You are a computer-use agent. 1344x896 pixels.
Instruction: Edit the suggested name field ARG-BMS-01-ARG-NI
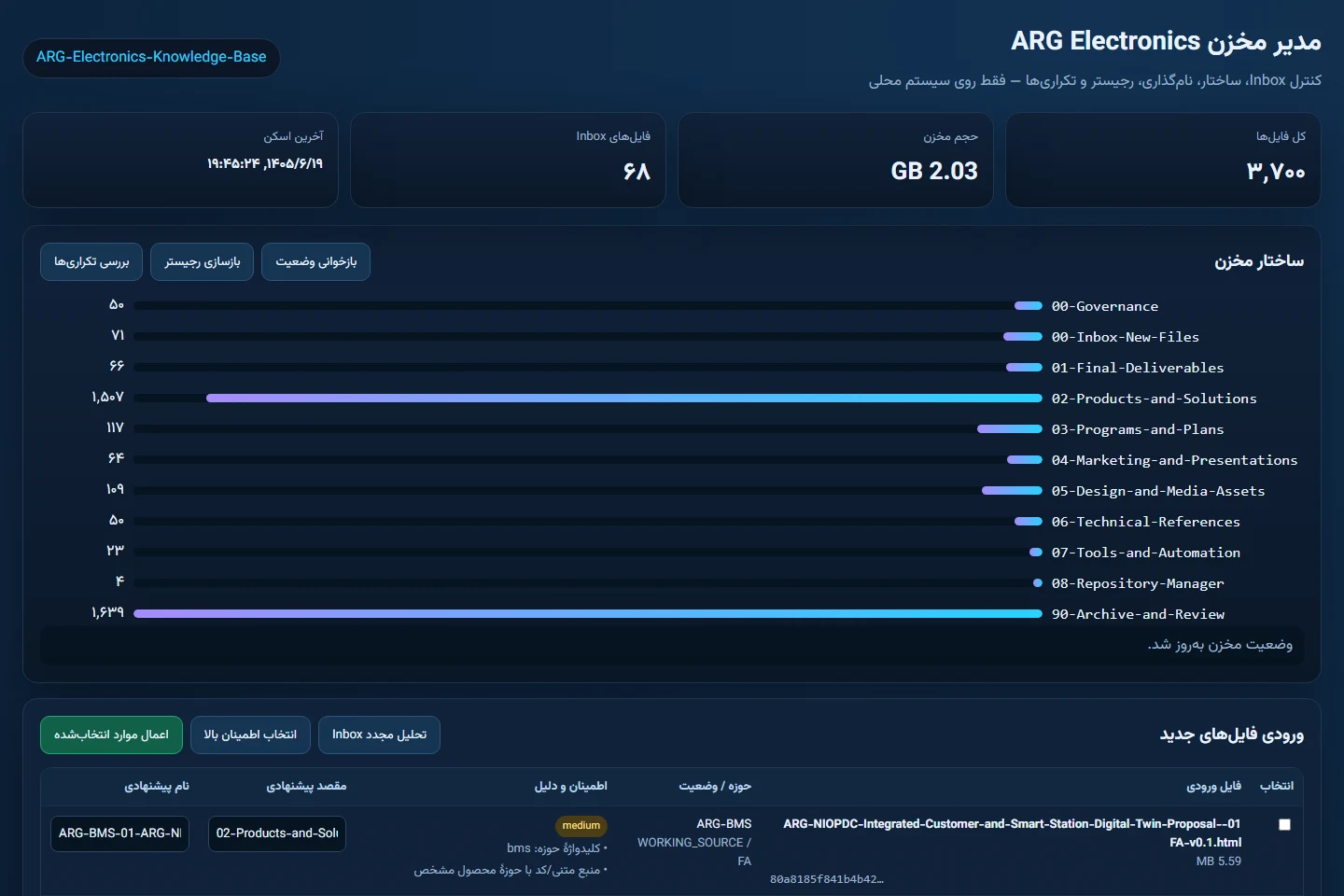119,833
